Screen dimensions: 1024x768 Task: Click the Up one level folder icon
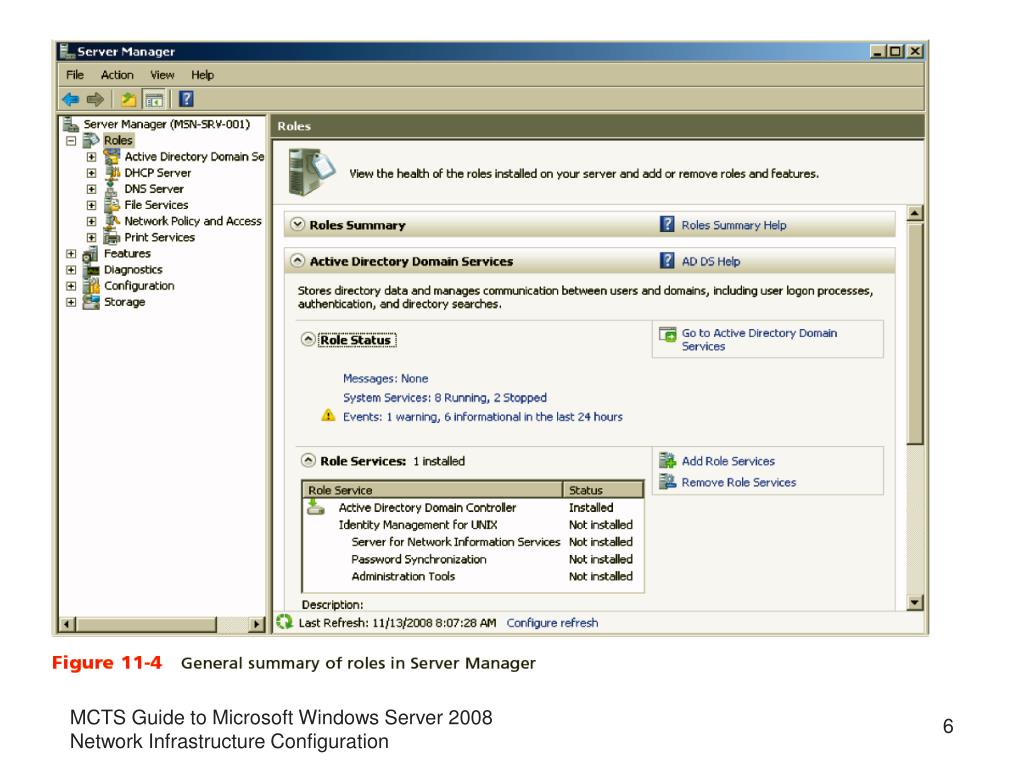(x=129, y=99)
